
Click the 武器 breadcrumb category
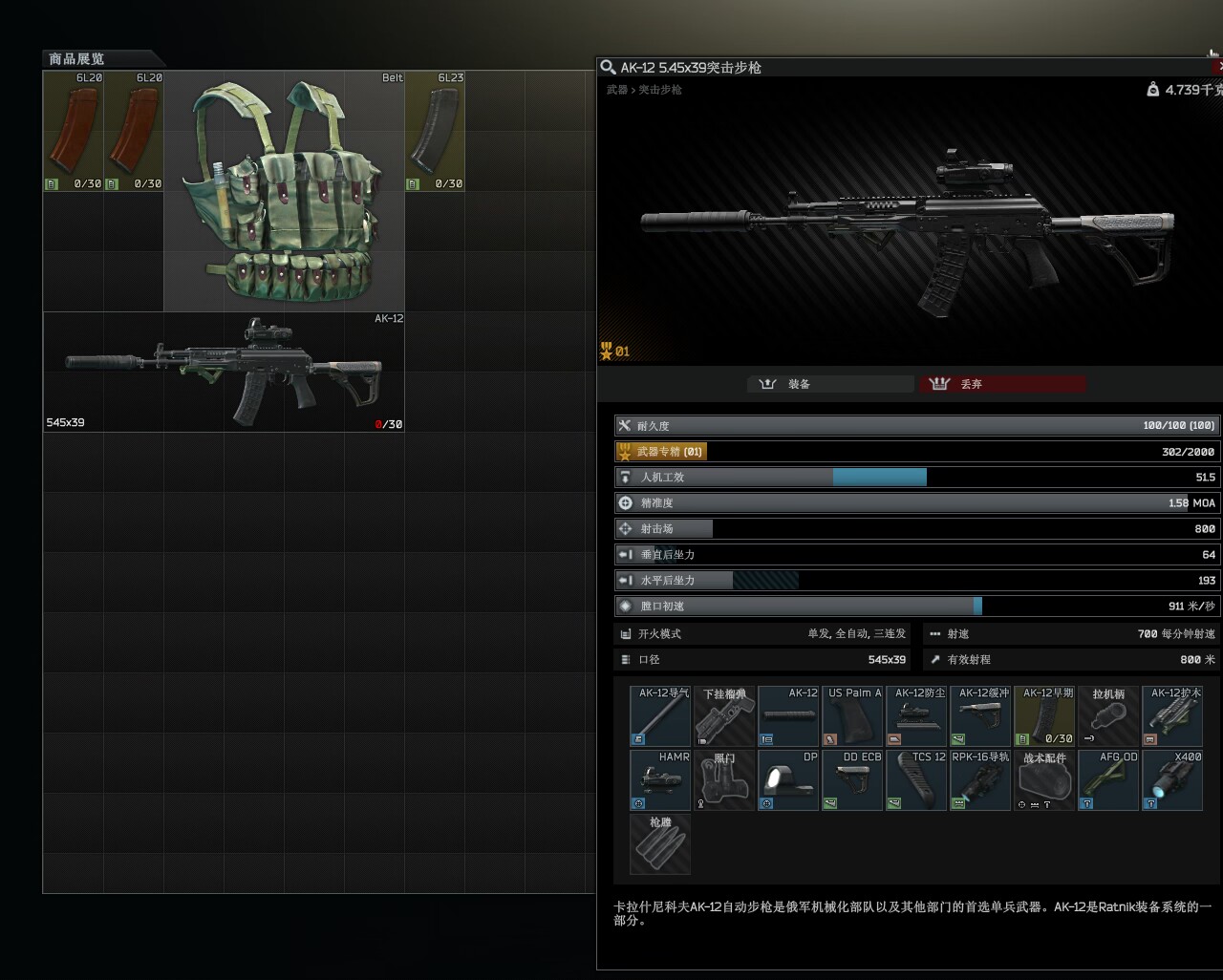coord(616,90)
